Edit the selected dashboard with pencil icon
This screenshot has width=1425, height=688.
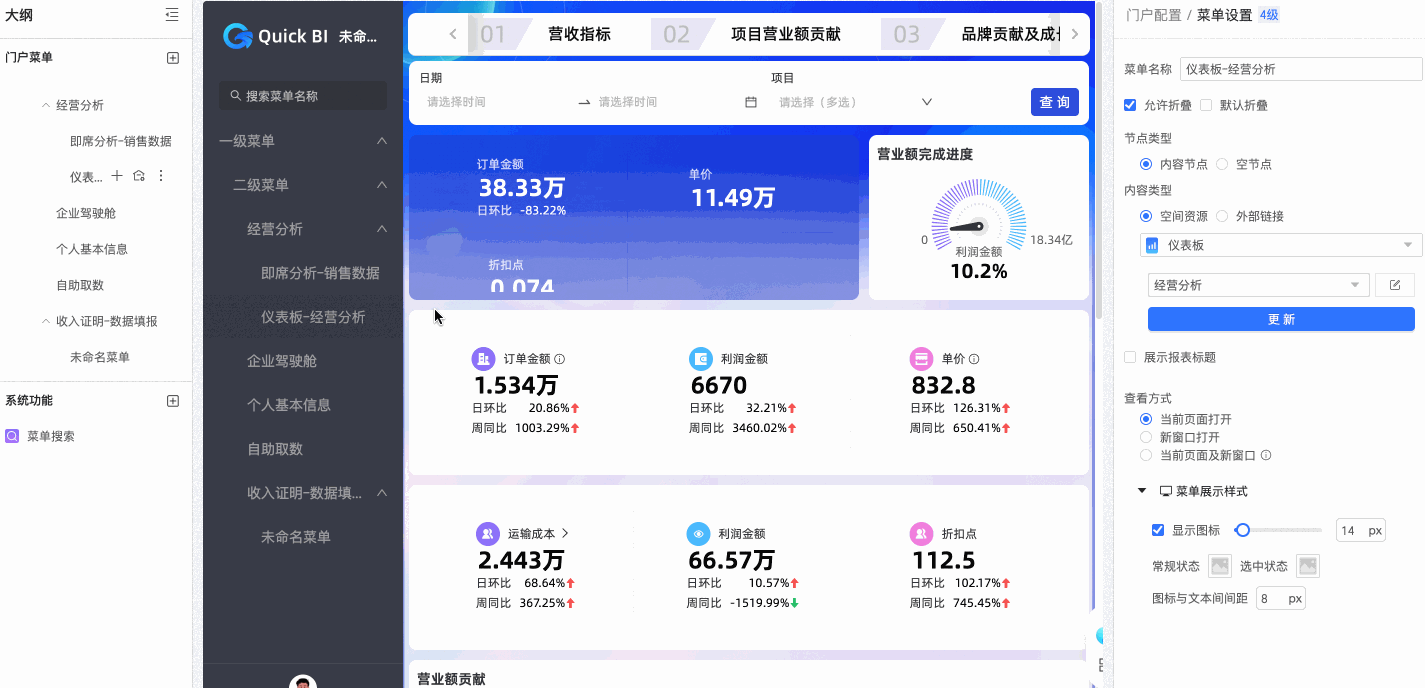1395,285
